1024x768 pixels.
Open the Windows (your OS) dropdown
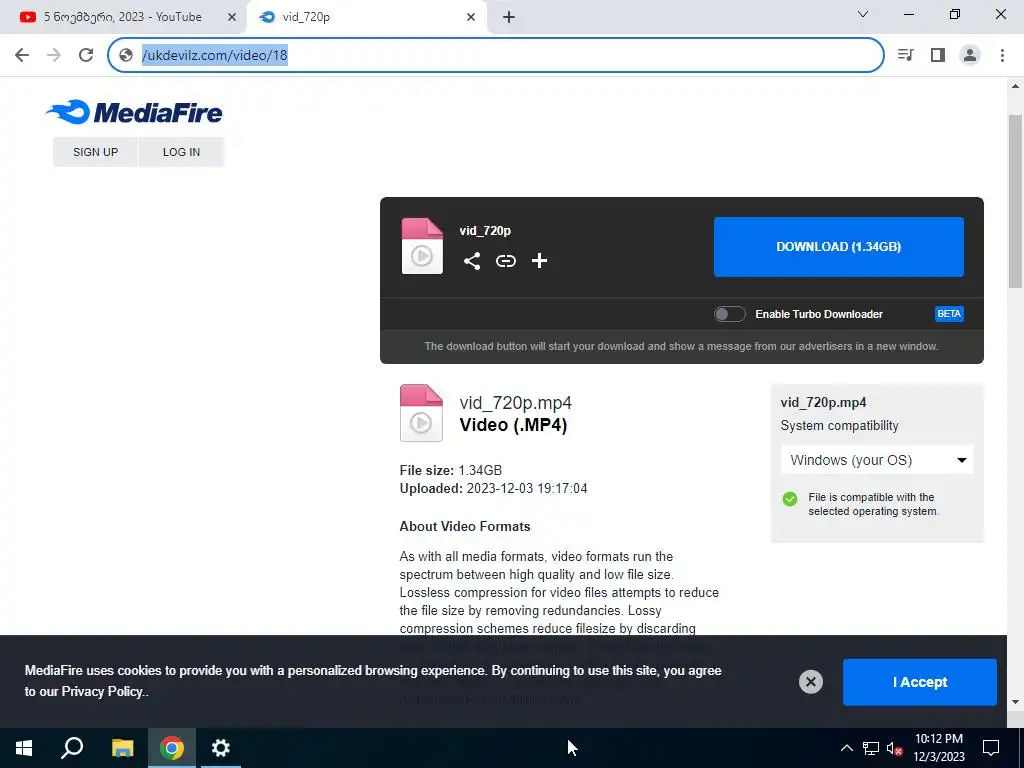coord(877,460)
